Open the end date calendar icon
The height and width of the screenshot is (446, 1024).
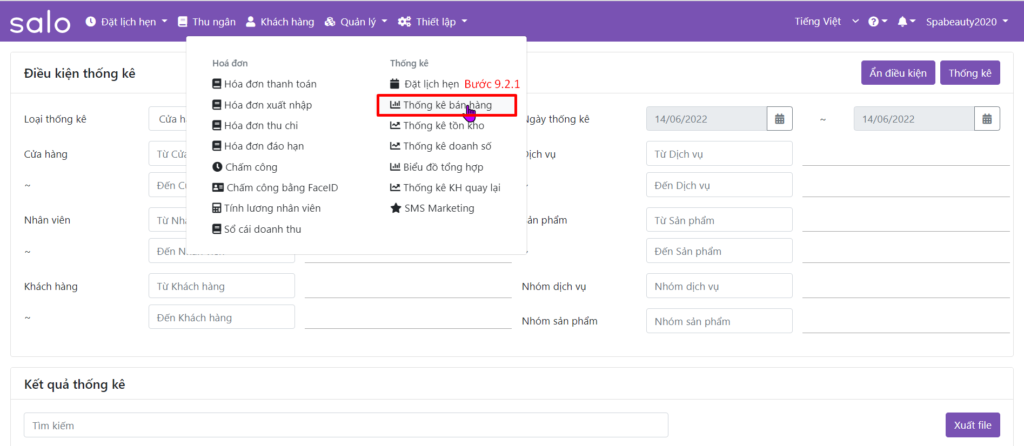coord(987,119)
